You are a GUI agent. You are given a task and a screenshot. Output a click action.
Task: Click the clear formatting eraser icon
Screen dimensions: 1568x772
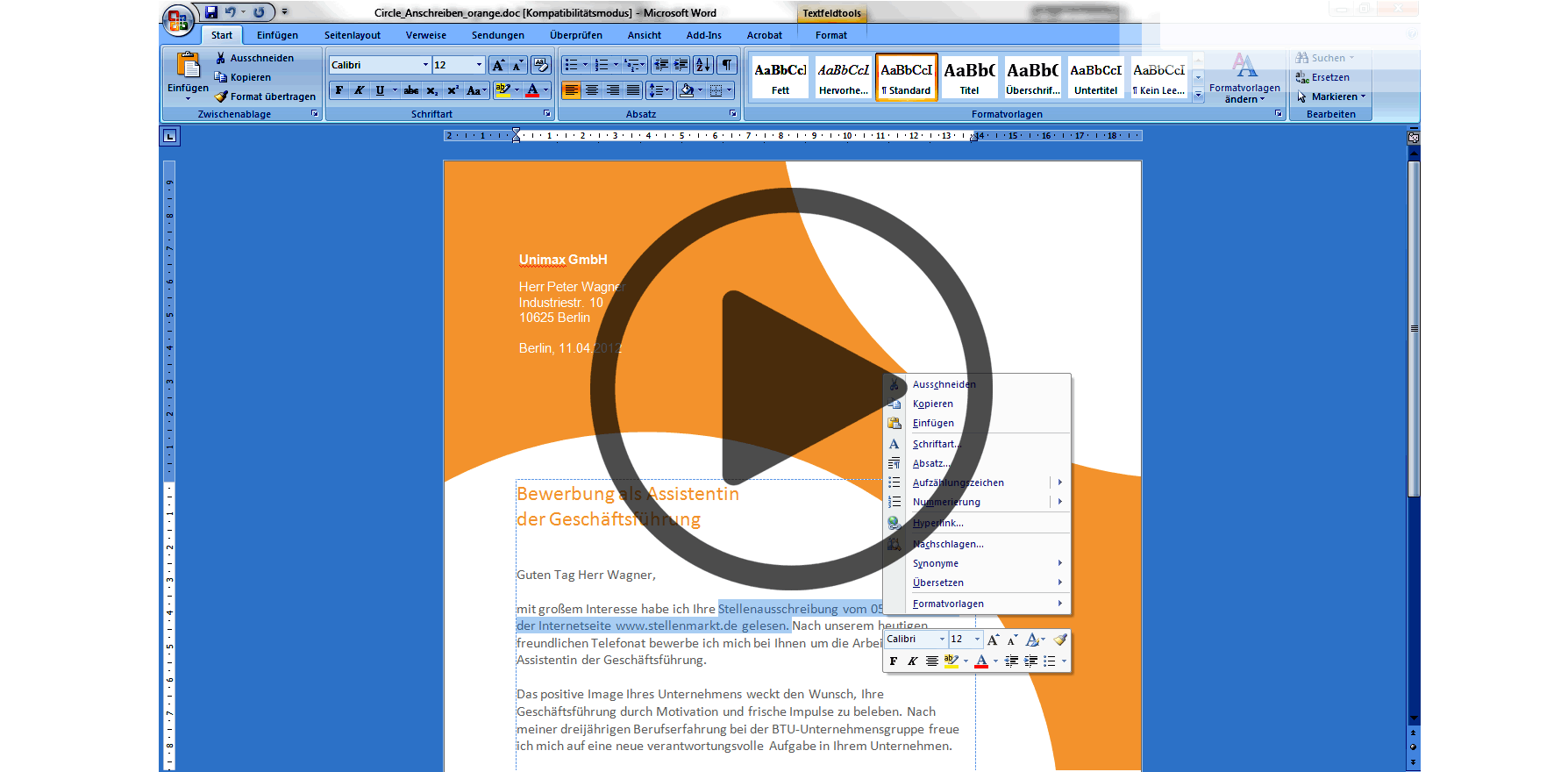click(540, 65)
